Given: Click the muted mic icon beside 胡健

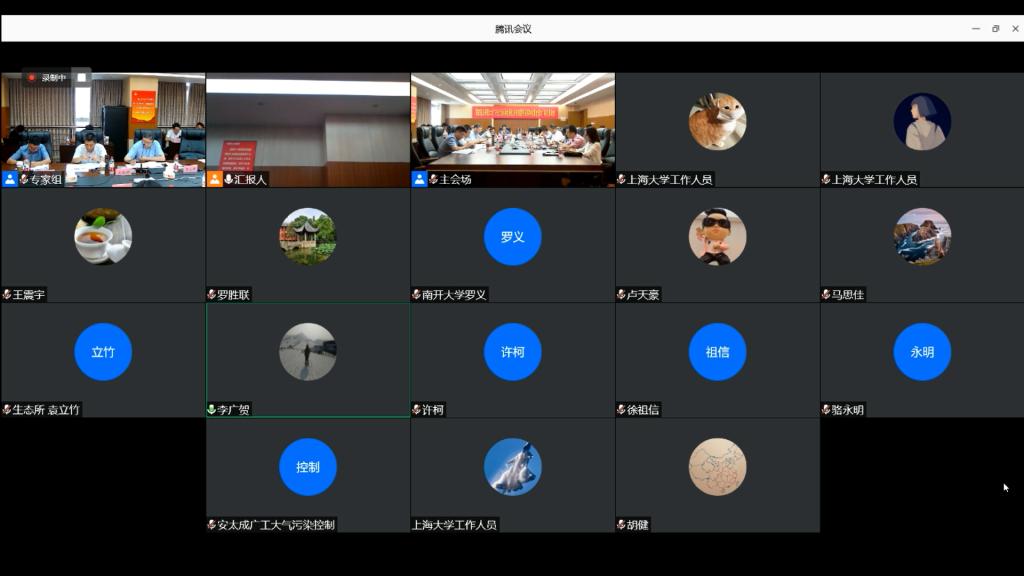Looking at the screenshot, I should [x=621, y=524].
